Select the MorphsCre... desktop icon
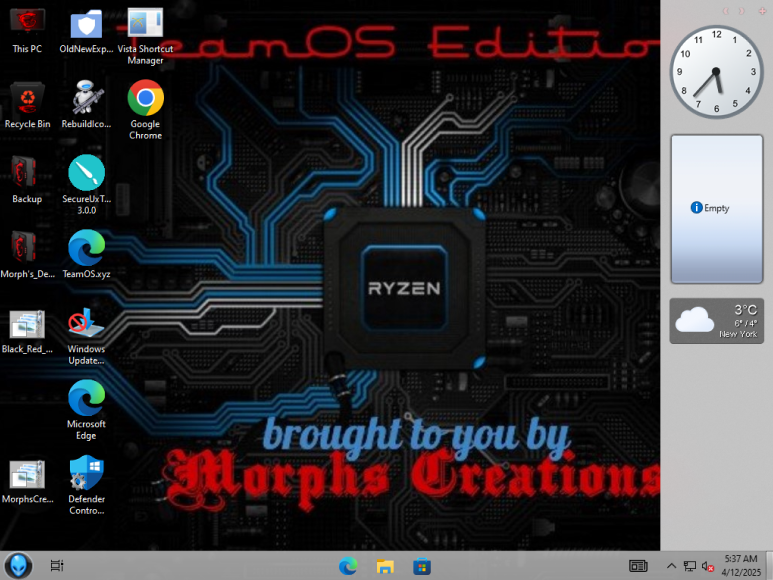Viewport: 773px width, 580px height. (27, 481)
